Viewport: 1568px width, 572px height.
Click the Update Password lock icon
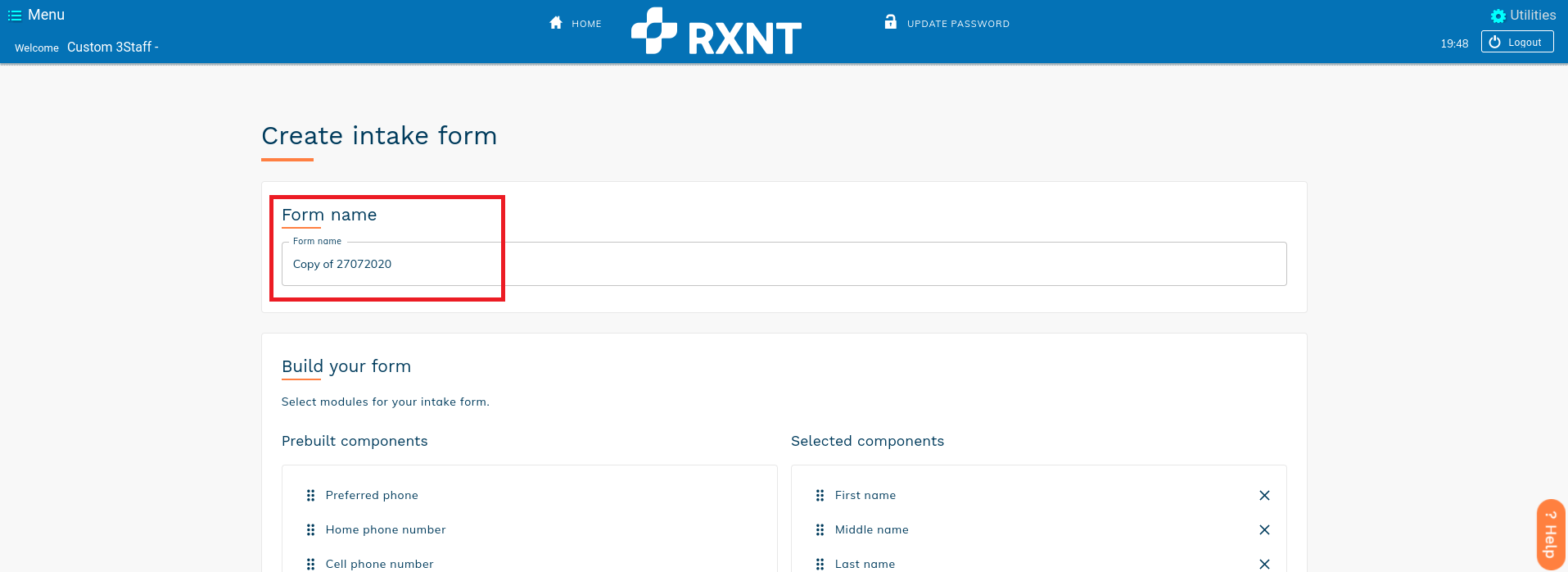tap(891, 21)
